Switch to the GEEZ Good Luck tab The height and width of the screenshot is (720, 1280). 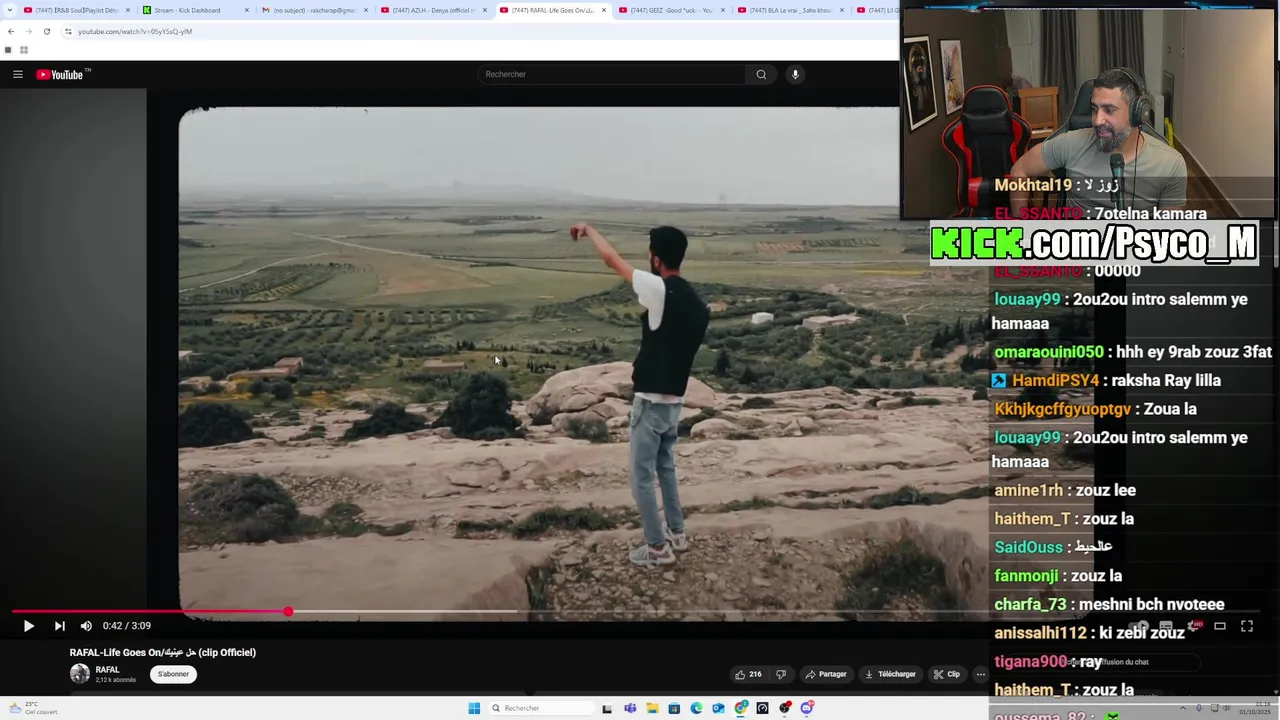672,10
